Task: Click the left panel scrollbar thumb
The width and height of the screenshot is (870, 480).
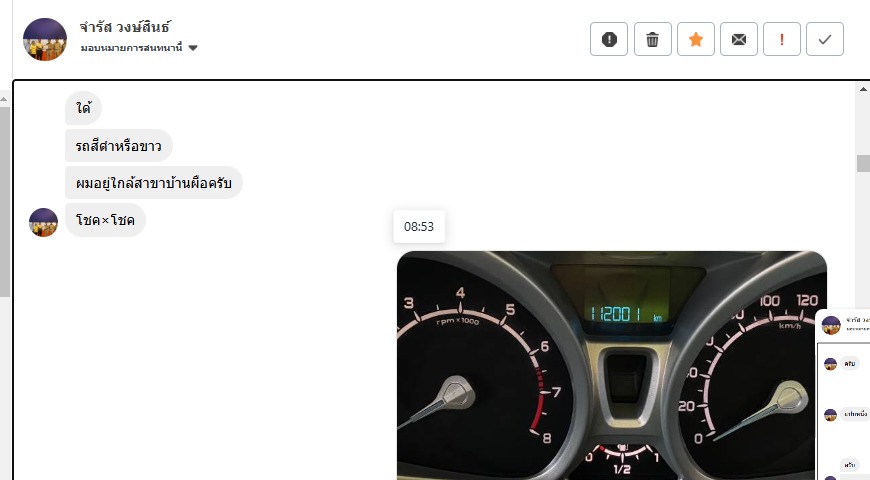Action: [x=4, y=203]
